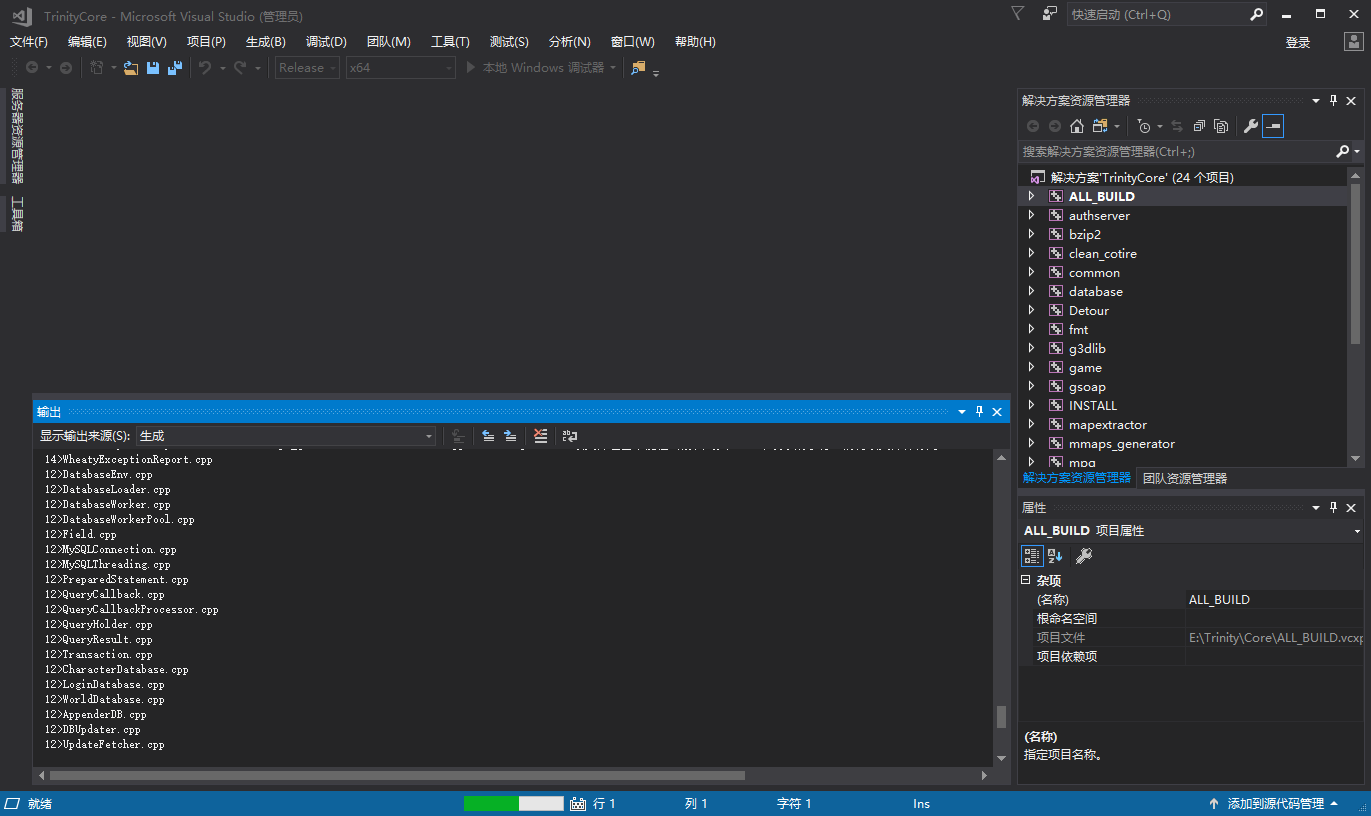Click the Save All icon
The width and height of the screenshot is (1371, 816).
pyautogui.click(x=175, y=68)
